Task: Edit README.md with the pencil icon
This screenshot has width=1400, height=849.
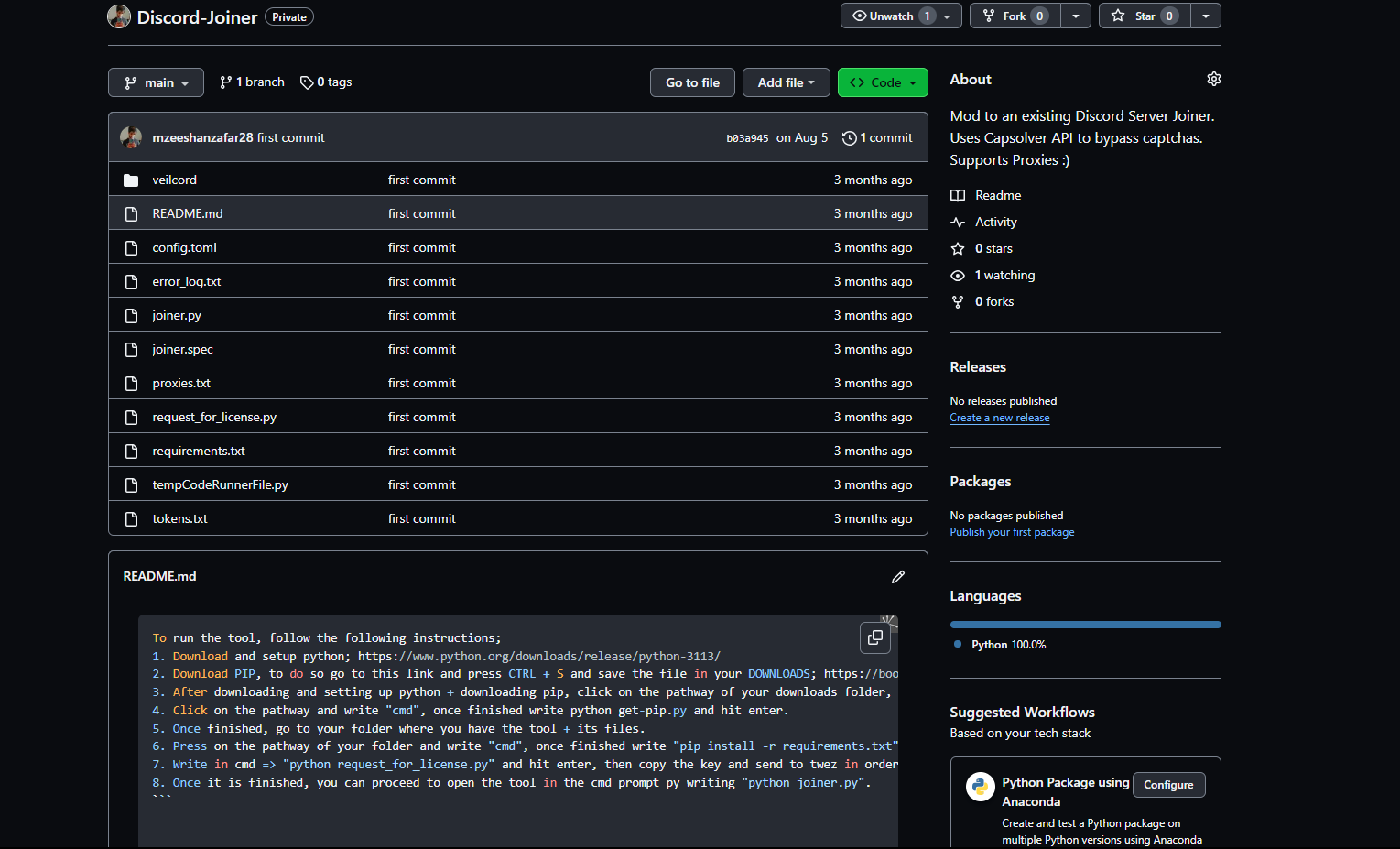Action: tap(898, 576)
